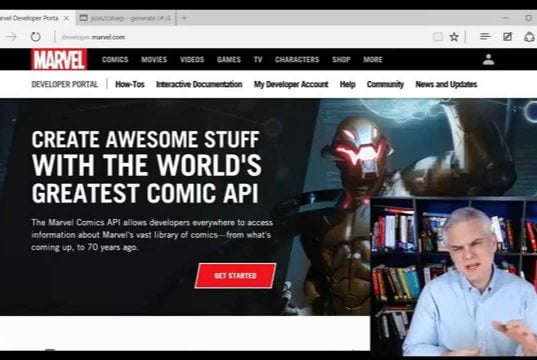Click the hero headline 'GREATEST COMIC API'
Image resolution: width=537 pixels, height=360 pixels.
[145, 194]
